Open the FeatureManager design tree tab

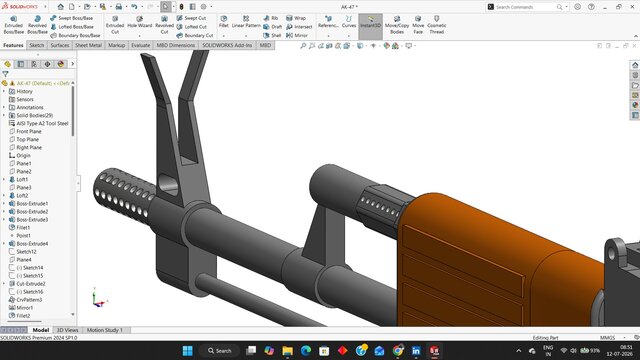pyautogui.click(x=7, y=64)
